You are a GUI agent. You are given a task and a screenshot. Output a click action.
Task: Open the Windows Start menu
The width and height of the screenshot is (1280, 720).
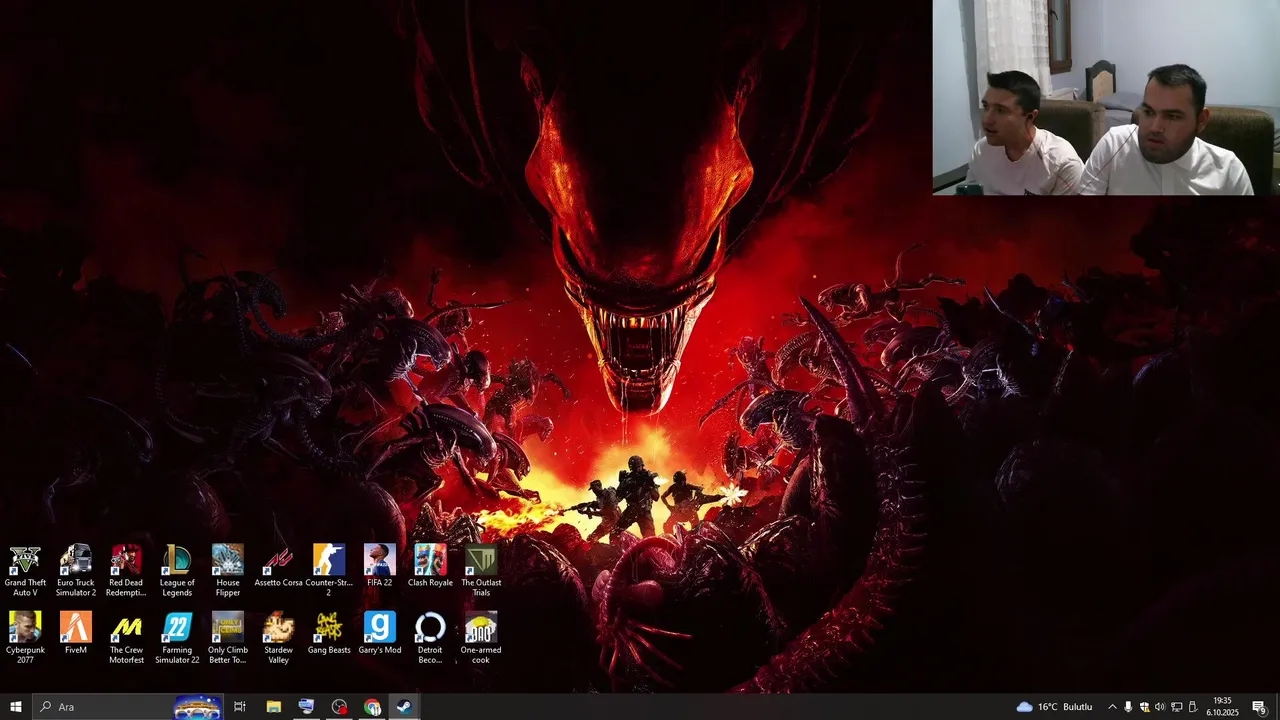pyautogui.click(x=16, y=707)
